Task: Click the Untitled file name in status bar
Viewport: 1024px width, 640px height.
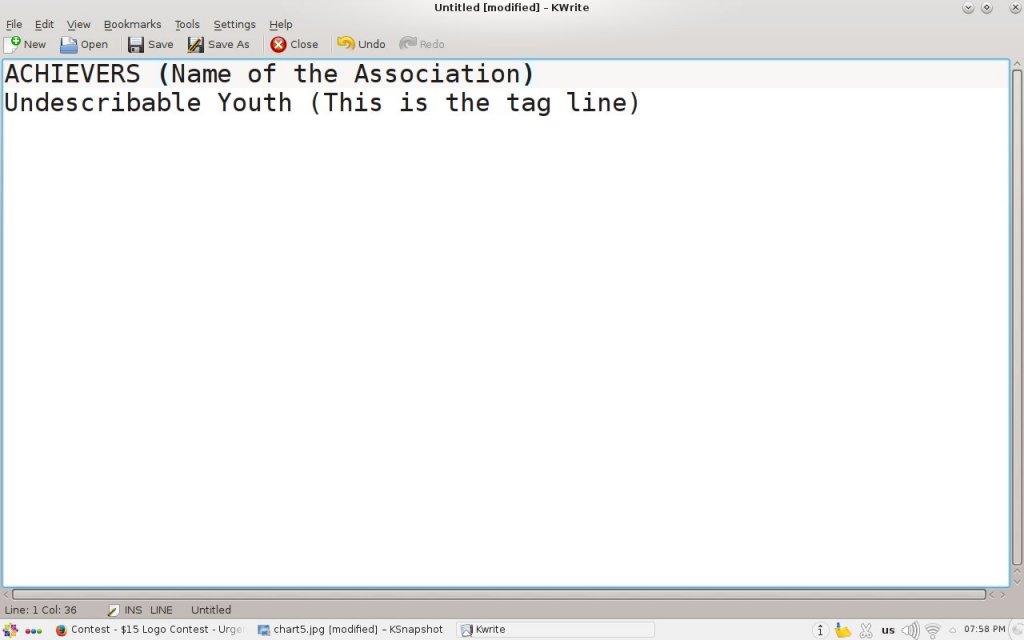Action: 211,610
